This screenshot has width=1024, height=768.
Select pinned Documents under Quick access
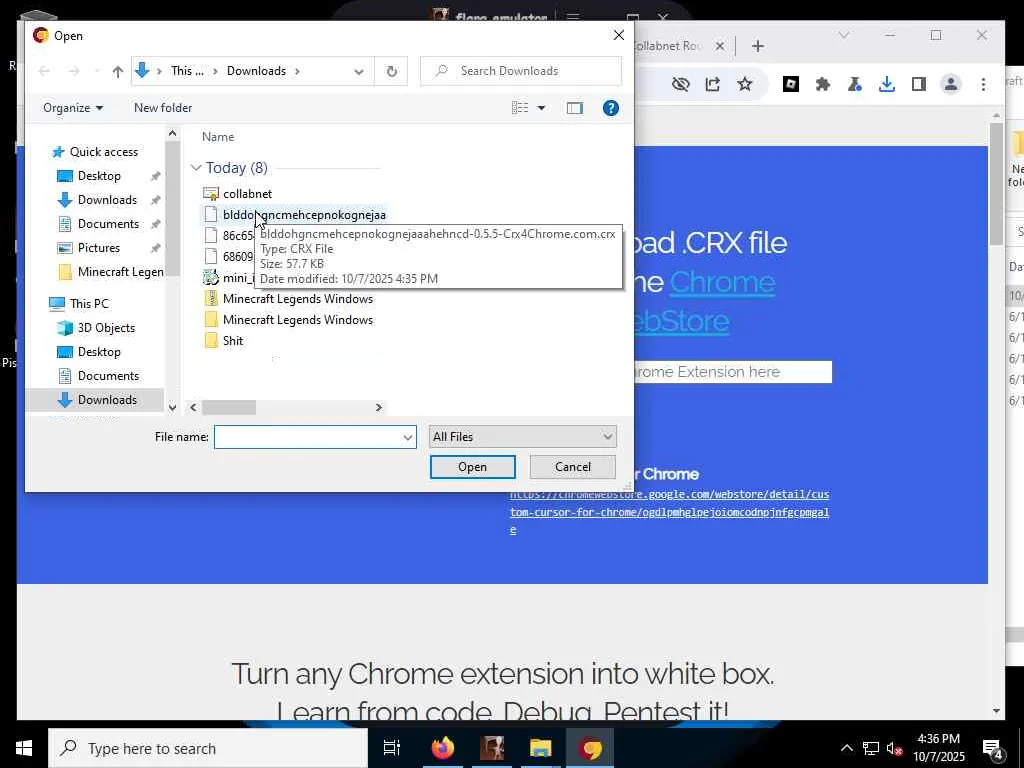tap(108, 224)
